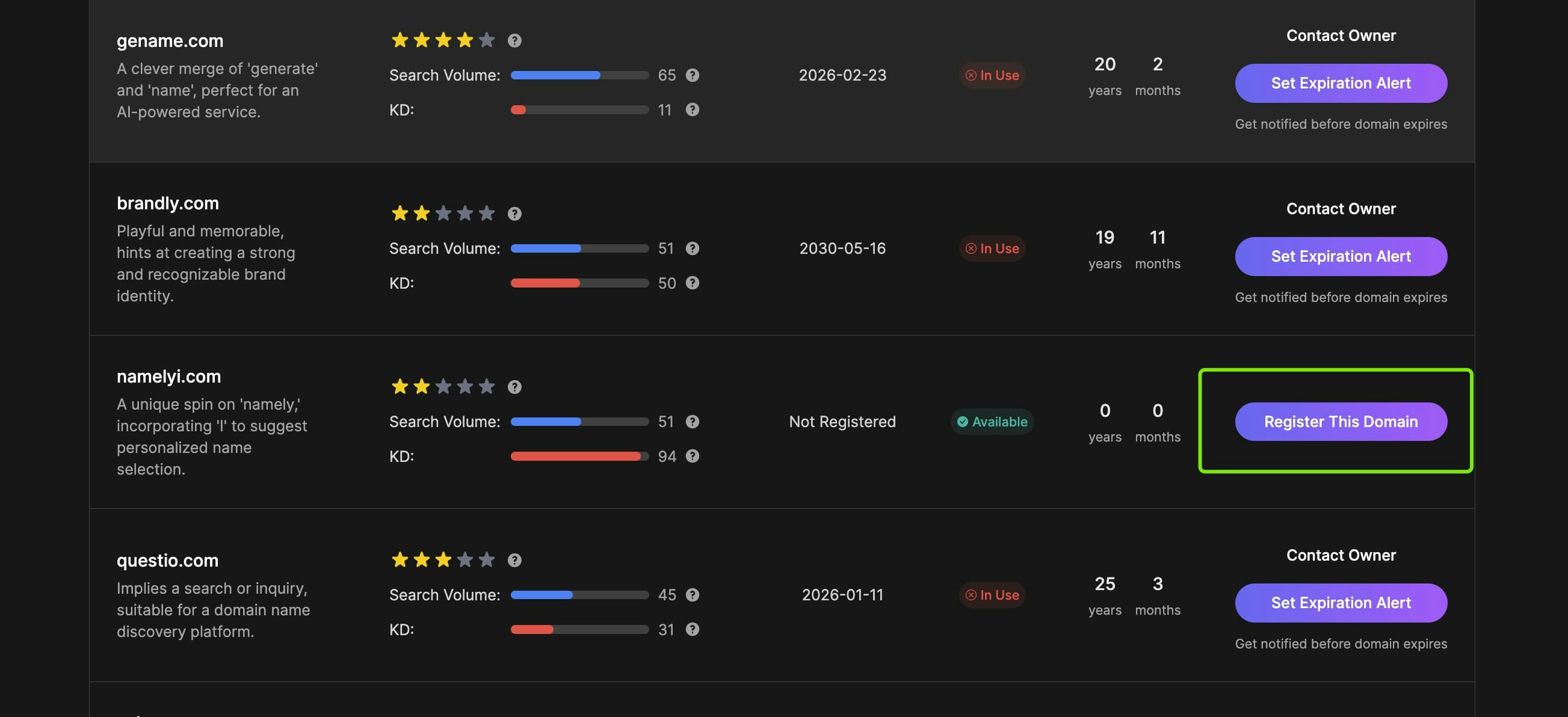The width and height of the screenshot is (1568, 717).
Task: Click KD help icon for brandly.com row
Action: (x=692, y=283)
